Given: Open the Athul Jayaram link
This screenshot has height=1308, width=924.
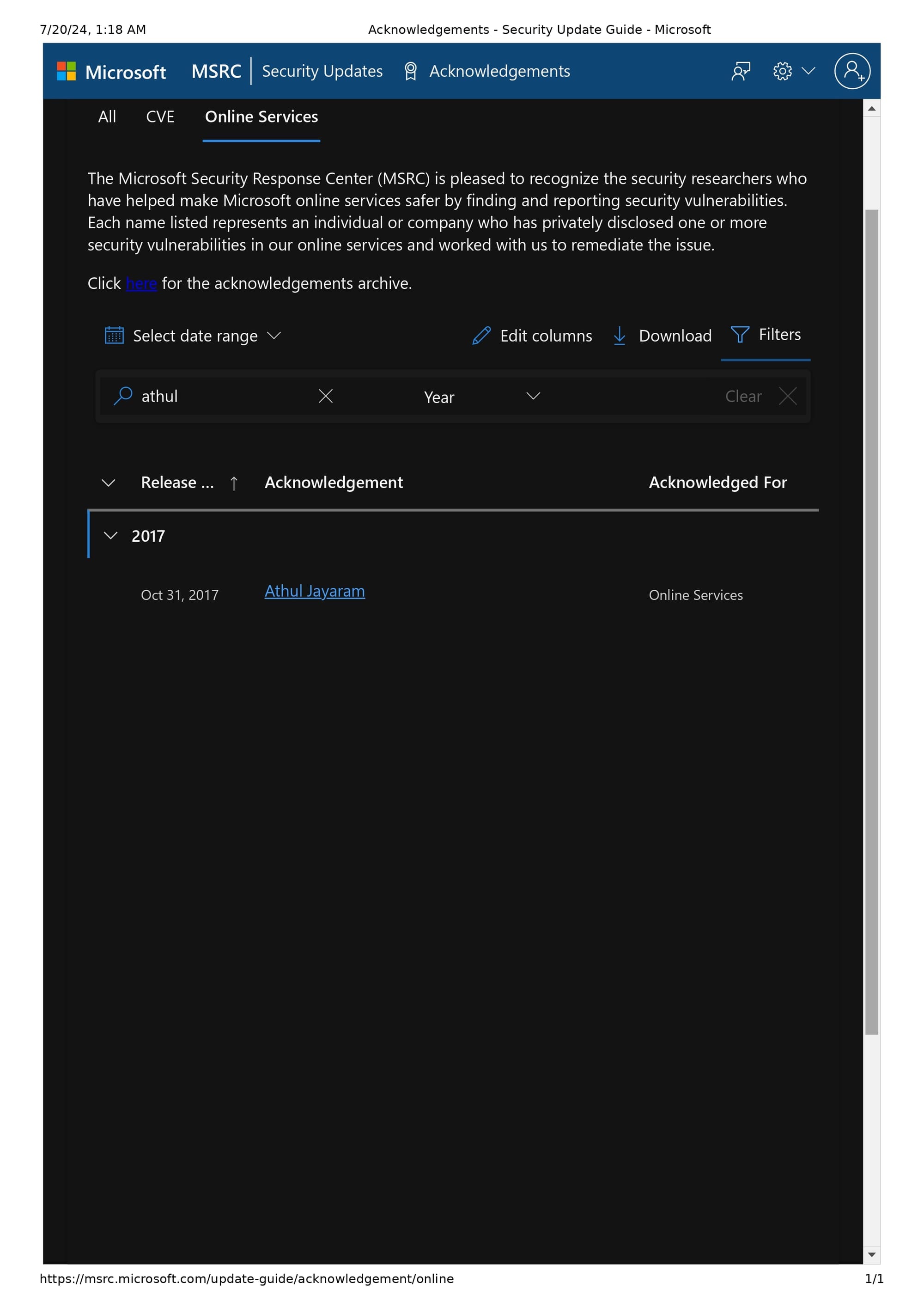Looking at the screenshot, I should [314, 591].
